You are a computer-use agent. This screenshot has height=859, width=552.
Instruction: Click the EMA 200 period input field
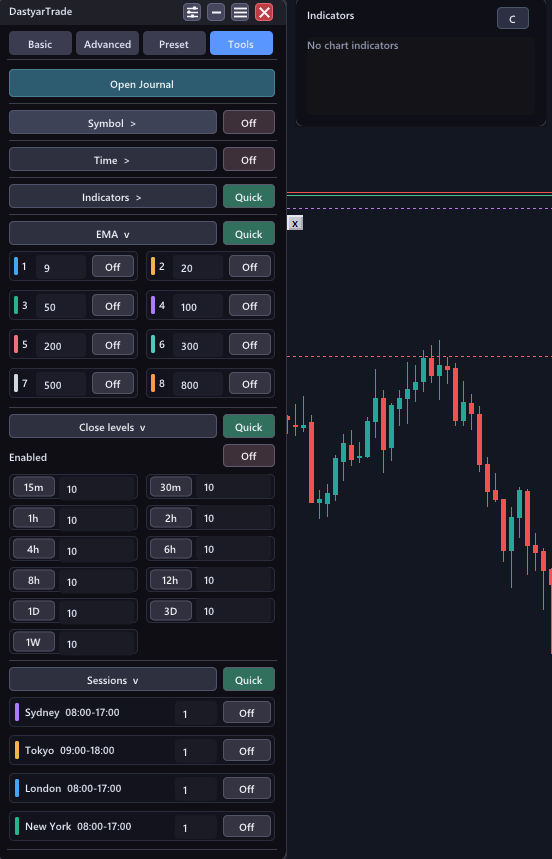click(x=61, y=345)
